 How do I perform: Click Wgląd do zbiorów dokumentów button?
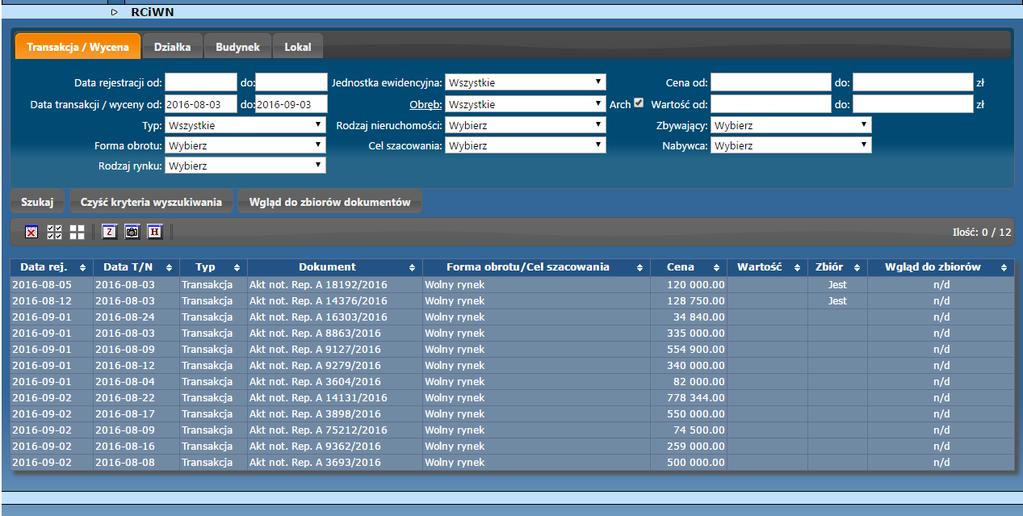[329, 202]
